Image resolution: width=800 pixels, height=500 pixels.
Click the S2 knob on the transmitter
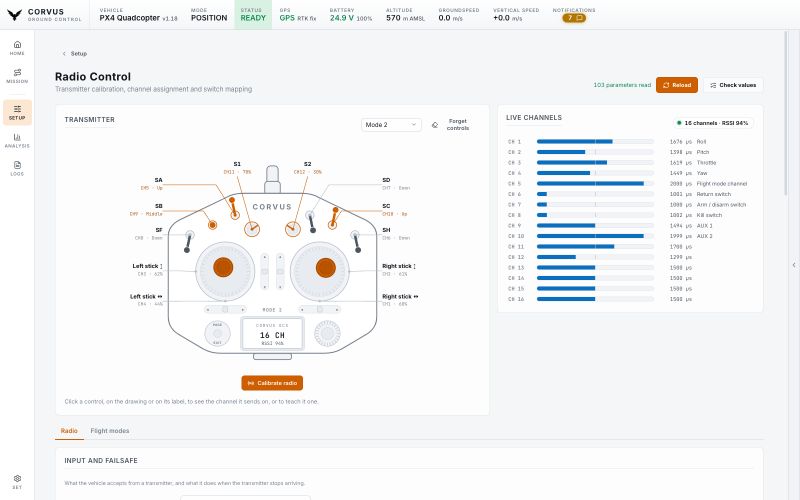[x=293, y=229]
